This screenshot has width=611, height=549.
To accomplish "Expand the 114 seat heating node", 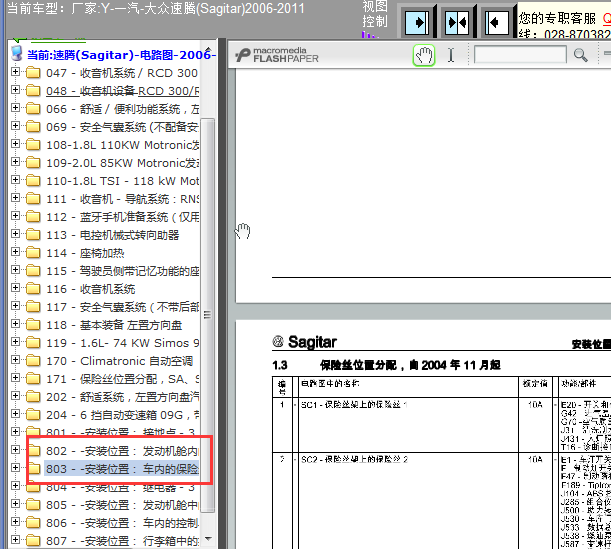I will (x=15, y=252).
